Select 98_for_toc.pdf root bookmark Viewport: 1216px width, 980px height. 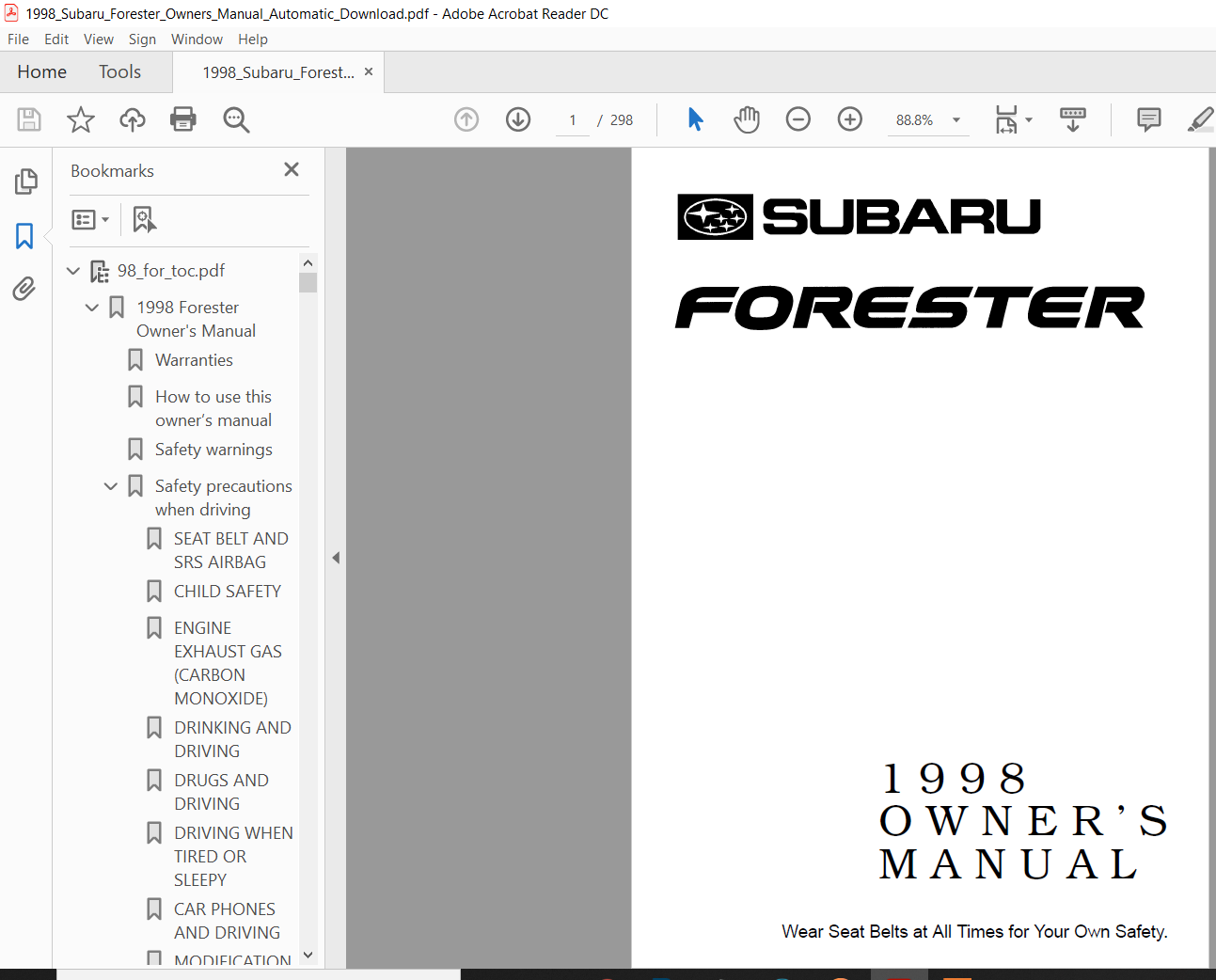(171, 271)
